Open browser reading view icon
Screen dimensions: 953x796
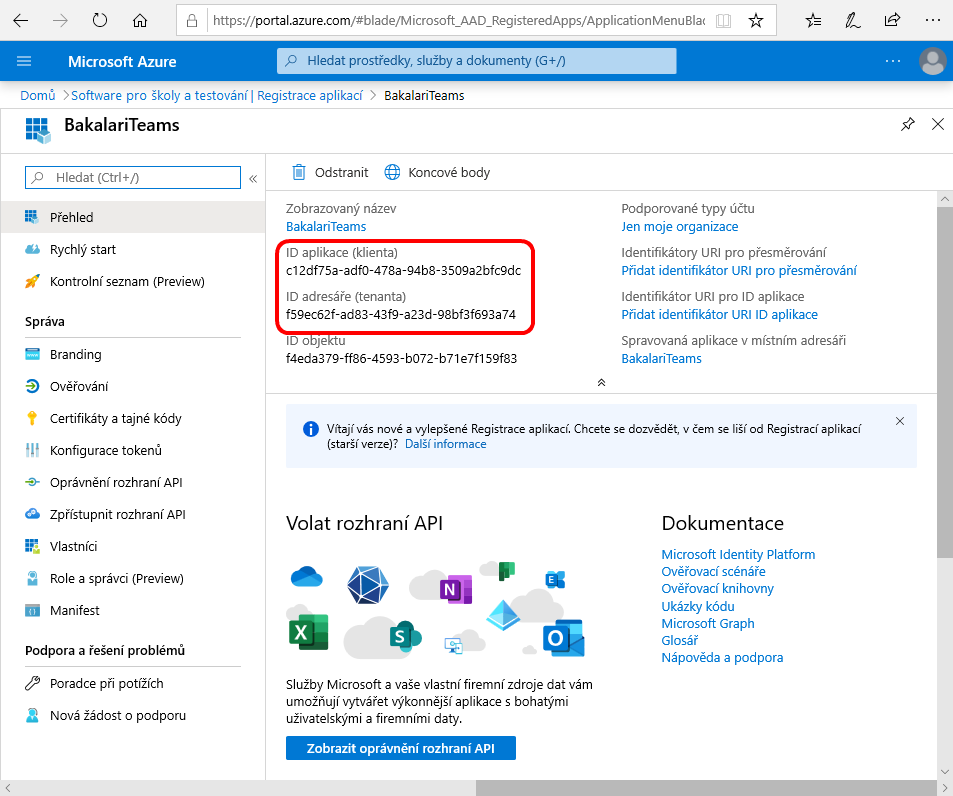click(x=723, y=21)
